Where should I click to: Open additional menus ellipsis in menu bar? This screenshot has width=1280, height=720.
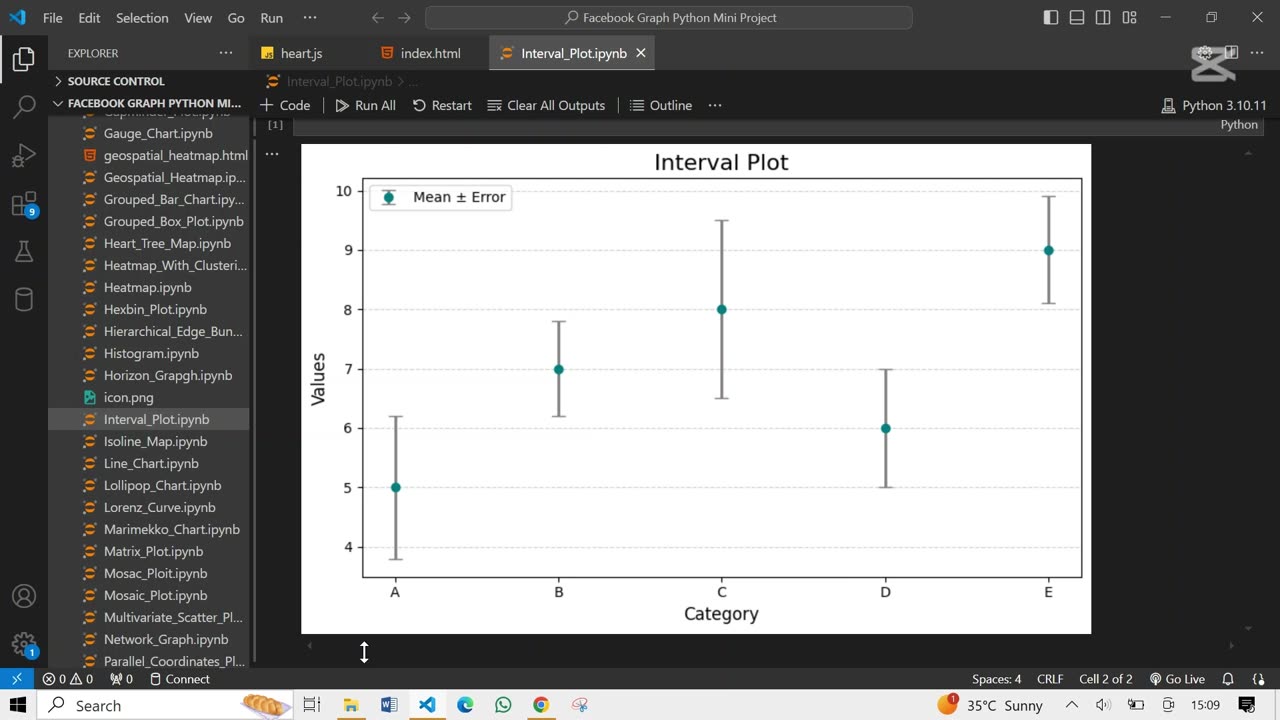pos(310,18)
